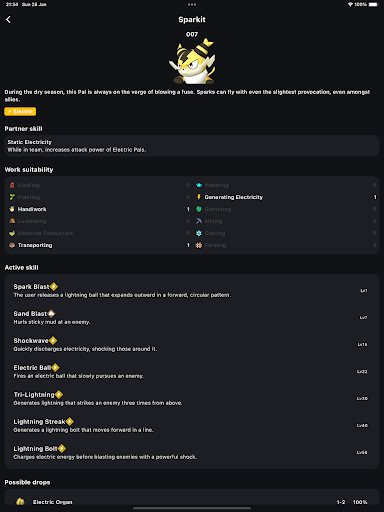Tap ground element icon beside Sand Blast

pyautogui.click(x=51, y=314)
